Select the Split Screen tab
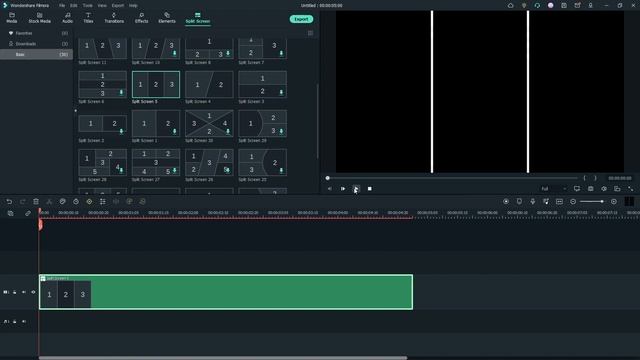The height and width of the screenshot is (360, 640). click(198, 18)
